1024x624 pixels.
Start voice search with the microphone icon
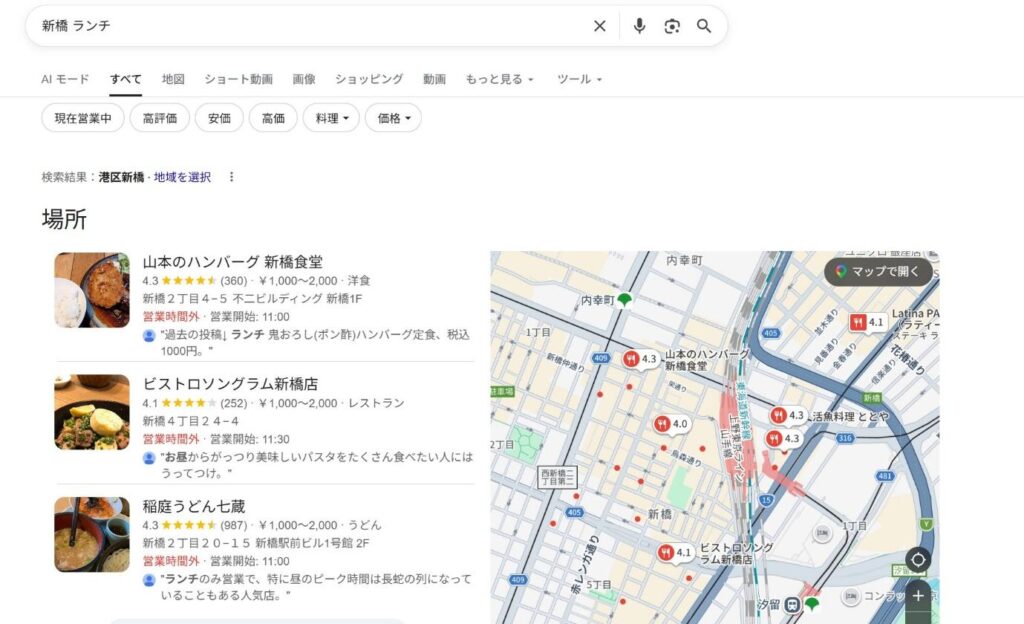tap(640, 26)
